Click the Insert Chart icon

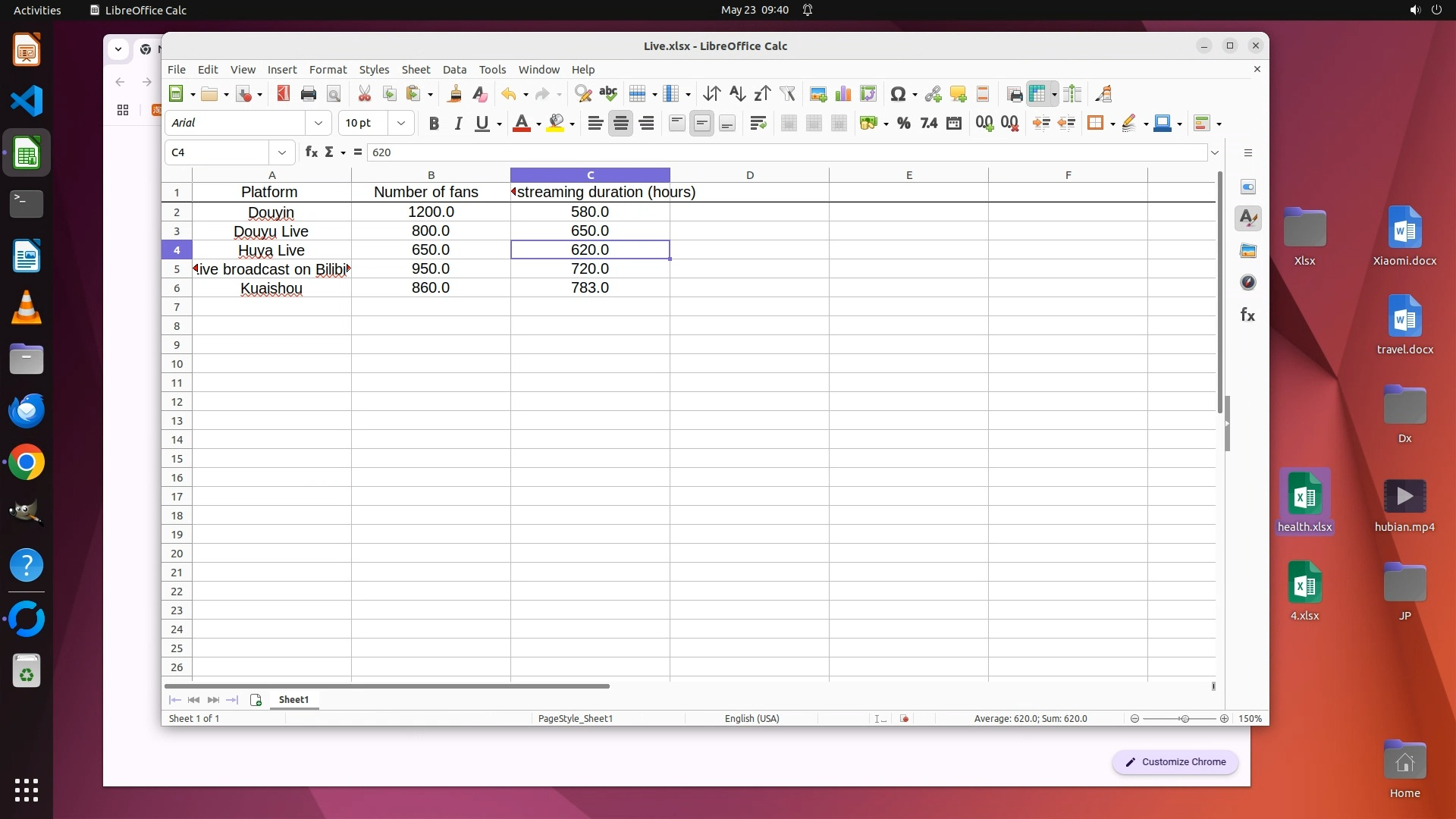click(x=843, y=94)
